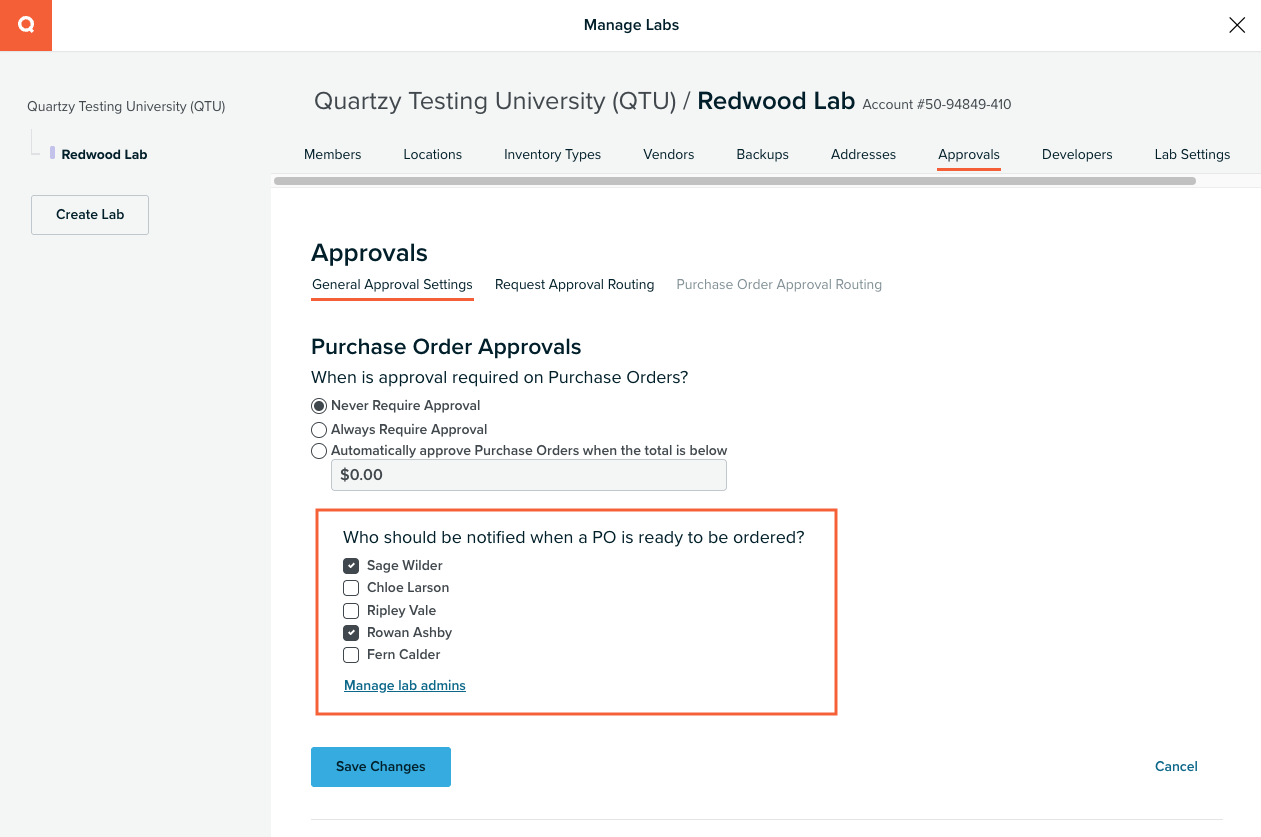The image size is (1261, 837).
Task: Open Purchase Order Approval Routing sub-tab
Action: click(x=779, y=285)
